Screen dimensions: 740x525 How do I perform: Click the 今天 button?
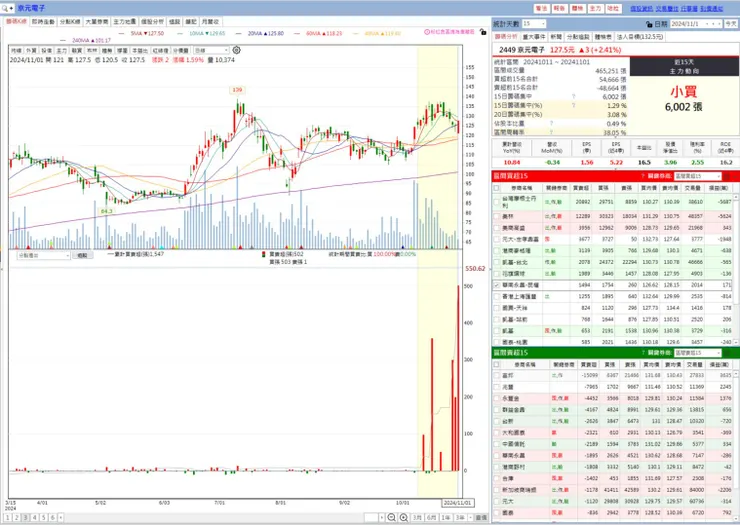point(731,24)
